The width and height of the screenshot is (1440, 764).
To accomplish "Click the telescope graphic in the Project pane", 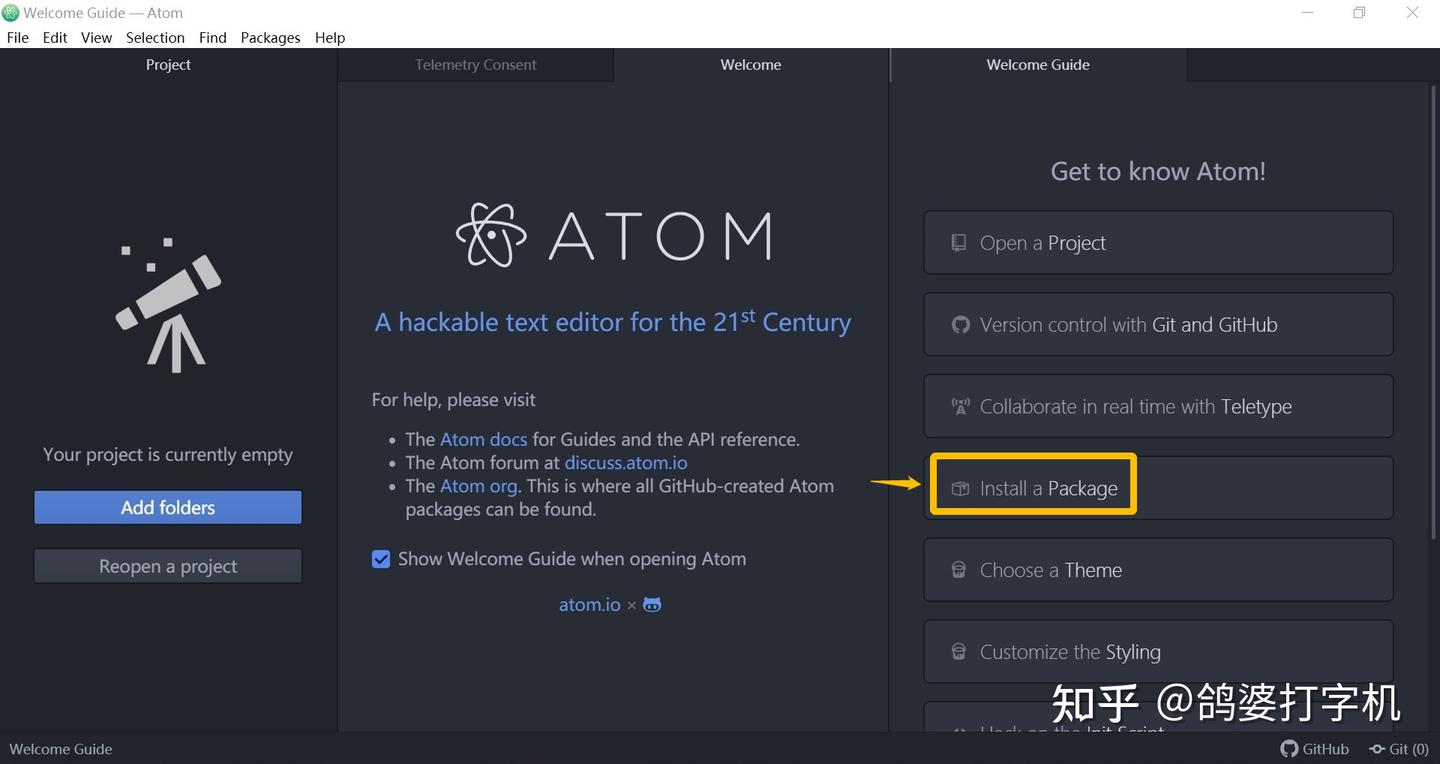I will [x=167, y=303].
